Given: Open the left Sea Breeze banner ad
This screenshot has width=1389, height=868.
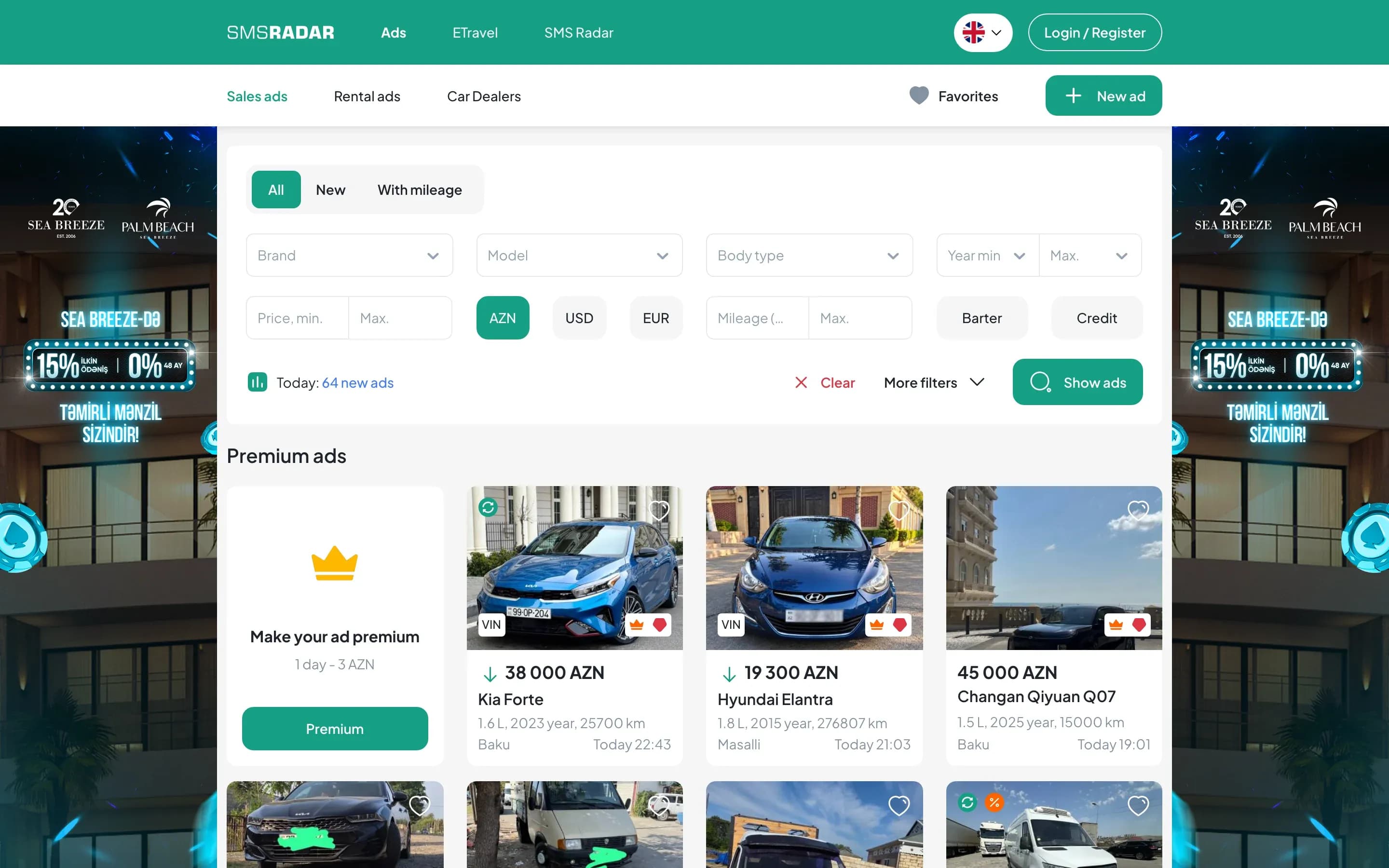Looking at the screenshot, I should pos(109,497).
